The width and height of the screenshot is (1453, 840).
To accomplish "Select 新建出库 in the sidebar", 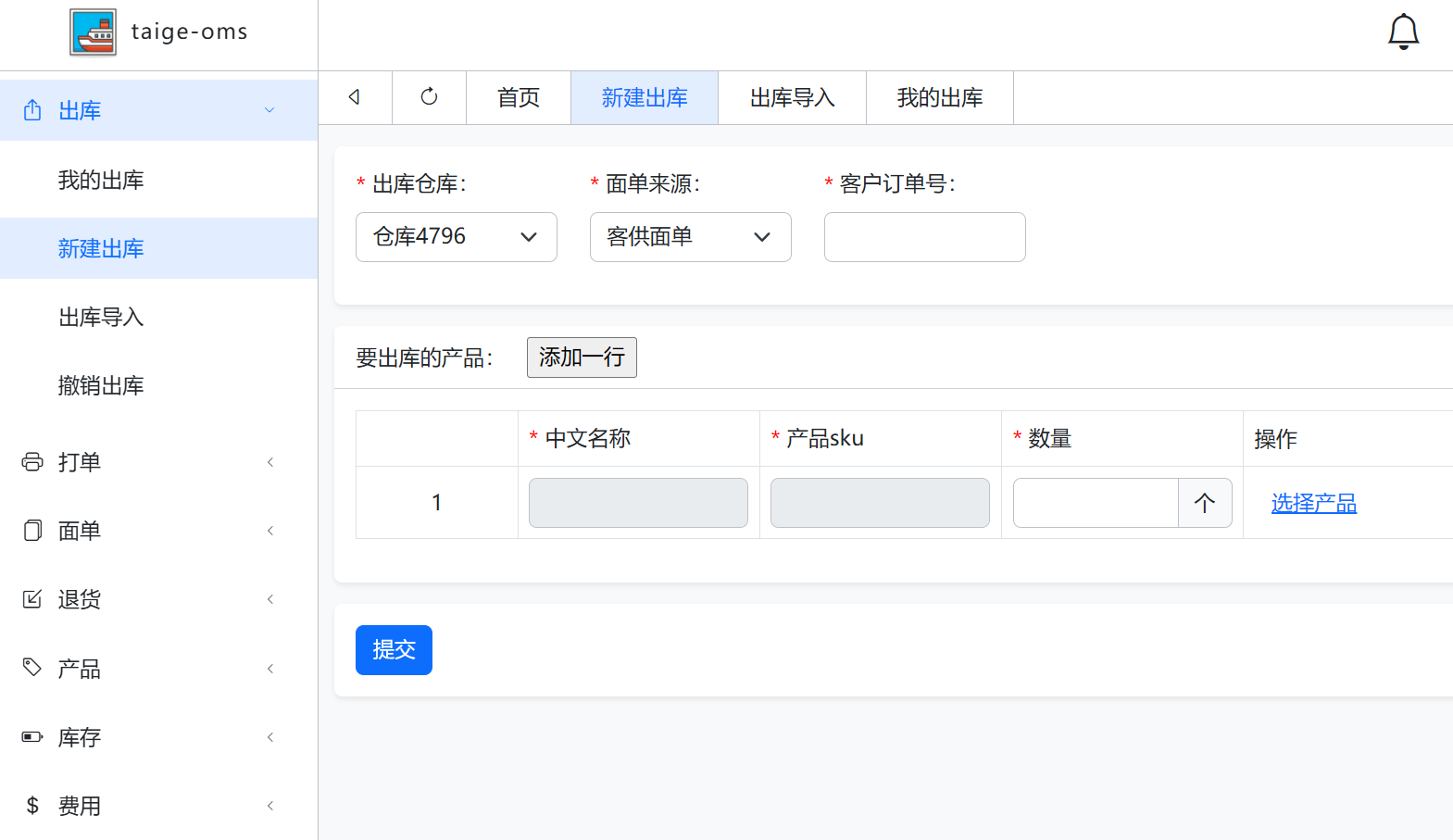I will [x=158, y=248].
